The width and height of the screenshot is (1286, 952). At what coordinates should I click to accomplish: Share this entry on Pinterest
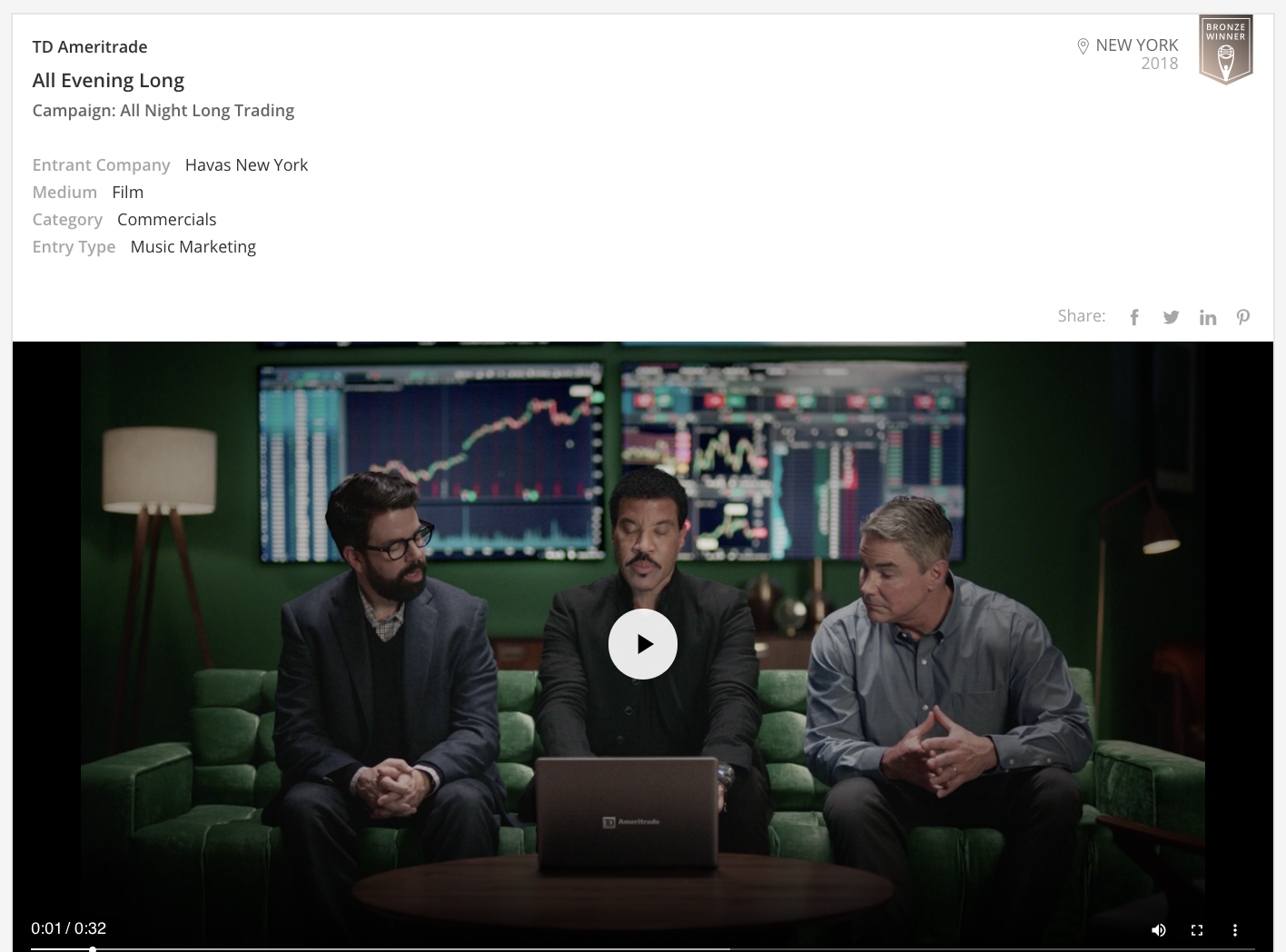1243,317
